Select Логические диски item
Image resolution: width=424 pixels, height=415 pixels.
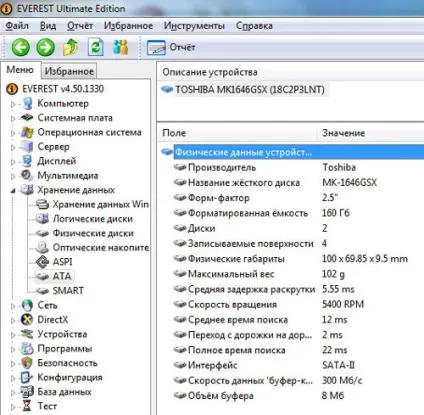[x=93, y=219]
